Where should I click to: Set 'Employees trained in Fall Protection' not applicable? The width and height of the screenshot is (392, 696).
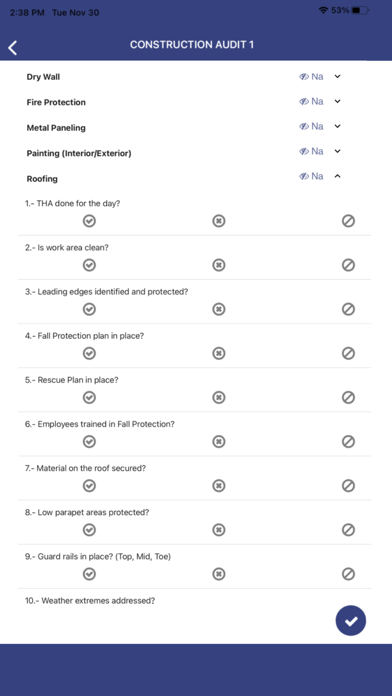[x=348, y=442]
